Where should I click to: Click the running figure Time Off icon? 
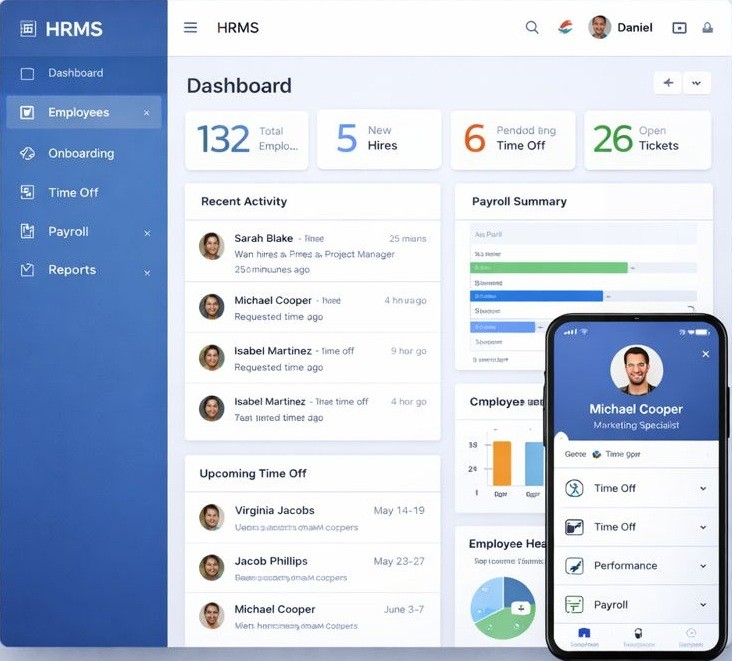click(574, 488)
